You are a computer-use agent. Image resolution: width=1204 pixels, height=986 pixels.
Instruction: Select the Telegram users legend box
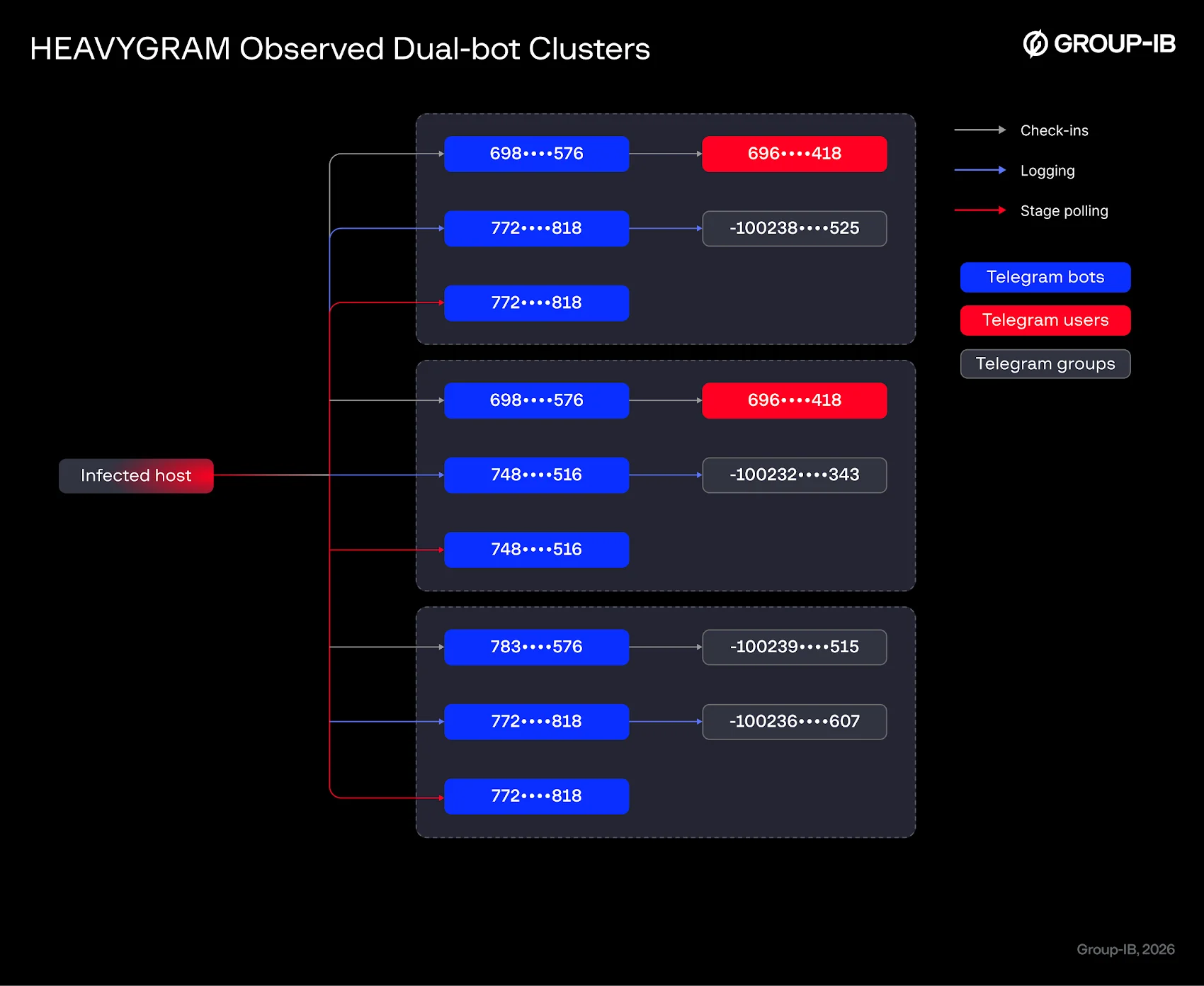pyautogui.click(x=1045, y=320)
